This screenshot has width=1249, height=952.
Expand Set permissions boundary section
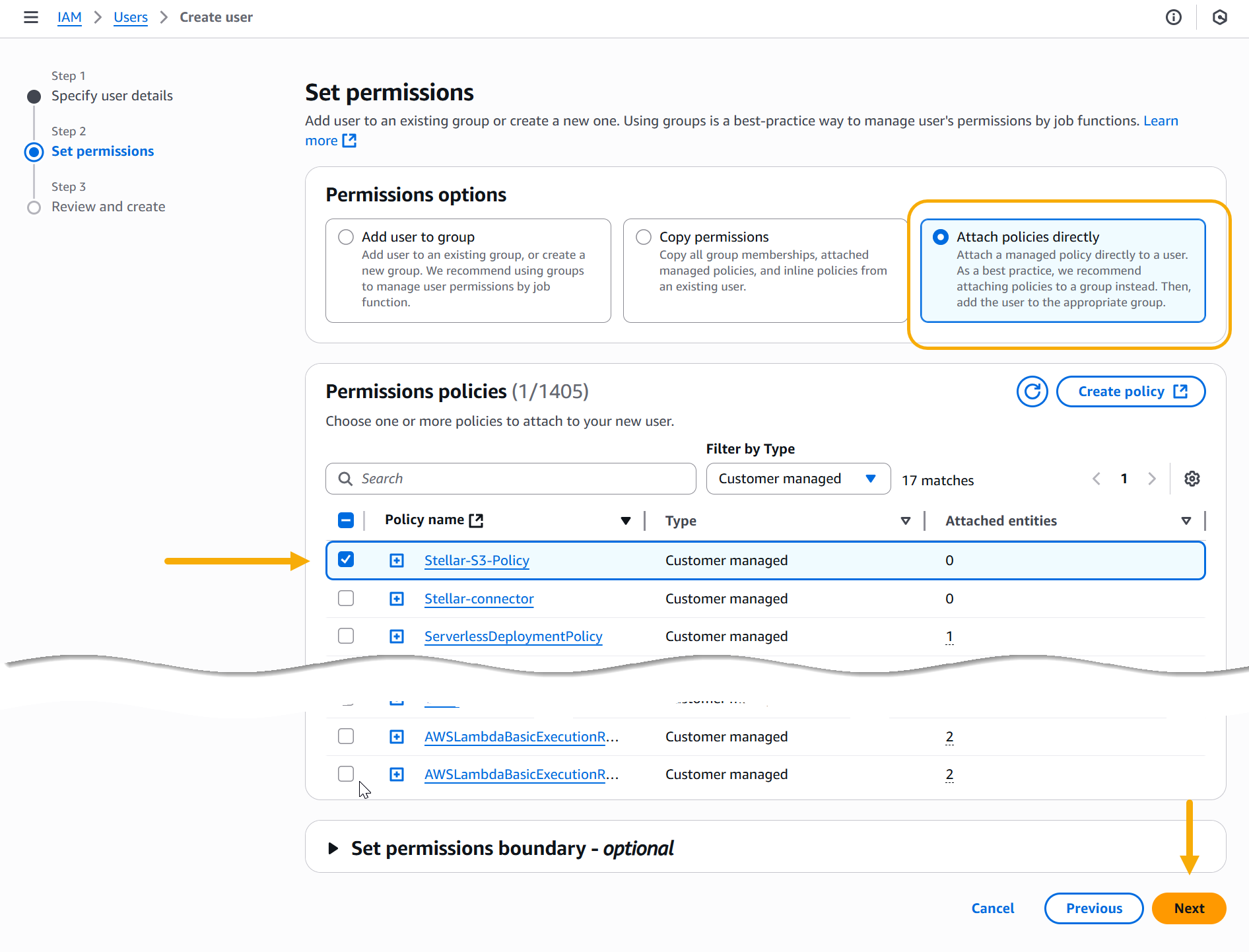pyautogui.click(x=333, y=848)
